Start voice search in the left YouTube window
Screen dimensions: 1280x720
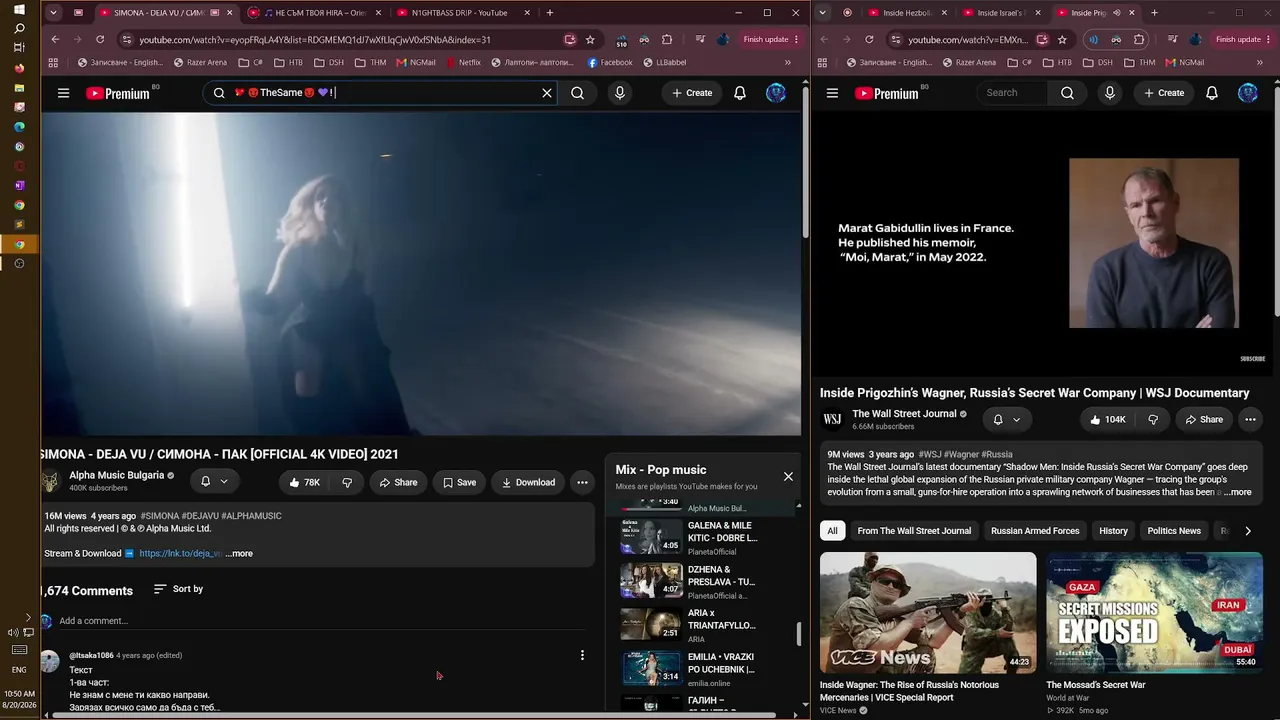620,93
